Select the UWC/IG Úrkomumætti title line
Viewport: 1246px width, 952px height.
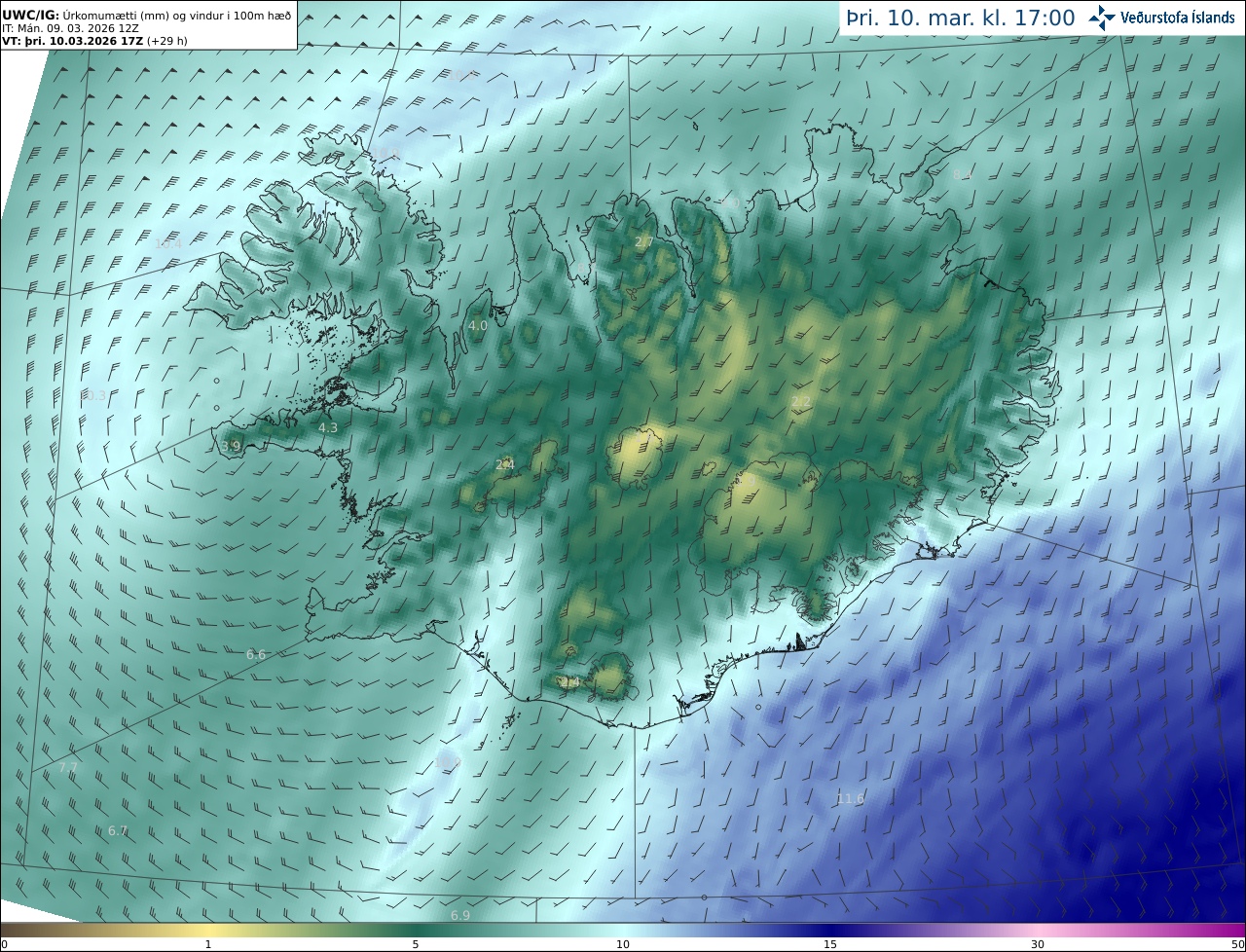click(147, 15)
